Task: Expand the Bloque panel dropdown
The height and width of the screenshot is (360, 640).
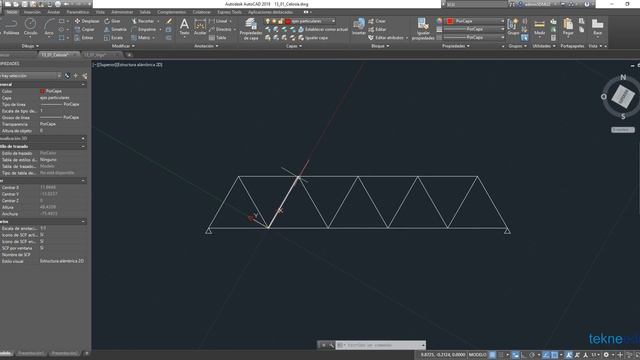Action: click(x=380, y=46)
